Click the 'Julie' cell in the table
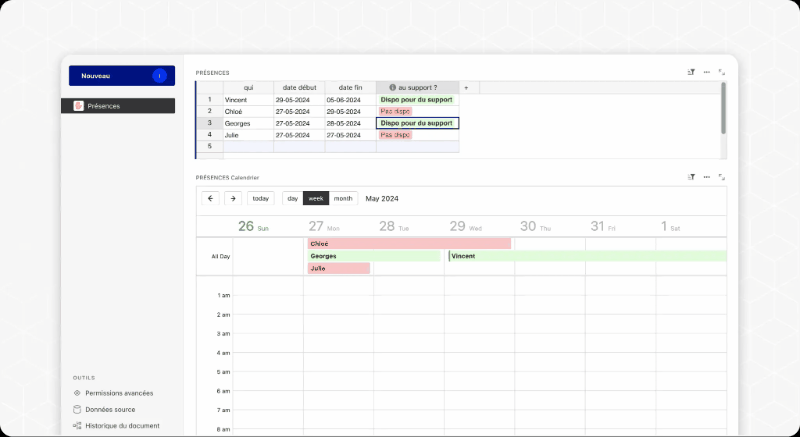The width and height of the screenshot is (800, 437). pos(248,135)
